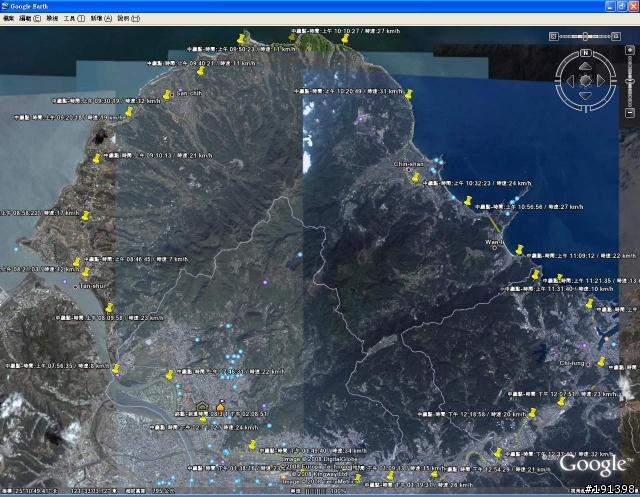The height and width of the screenshot is (497, 640).
Task: Select the yellow pushpin labeled 10:56:56
Action: coord(468,201)
